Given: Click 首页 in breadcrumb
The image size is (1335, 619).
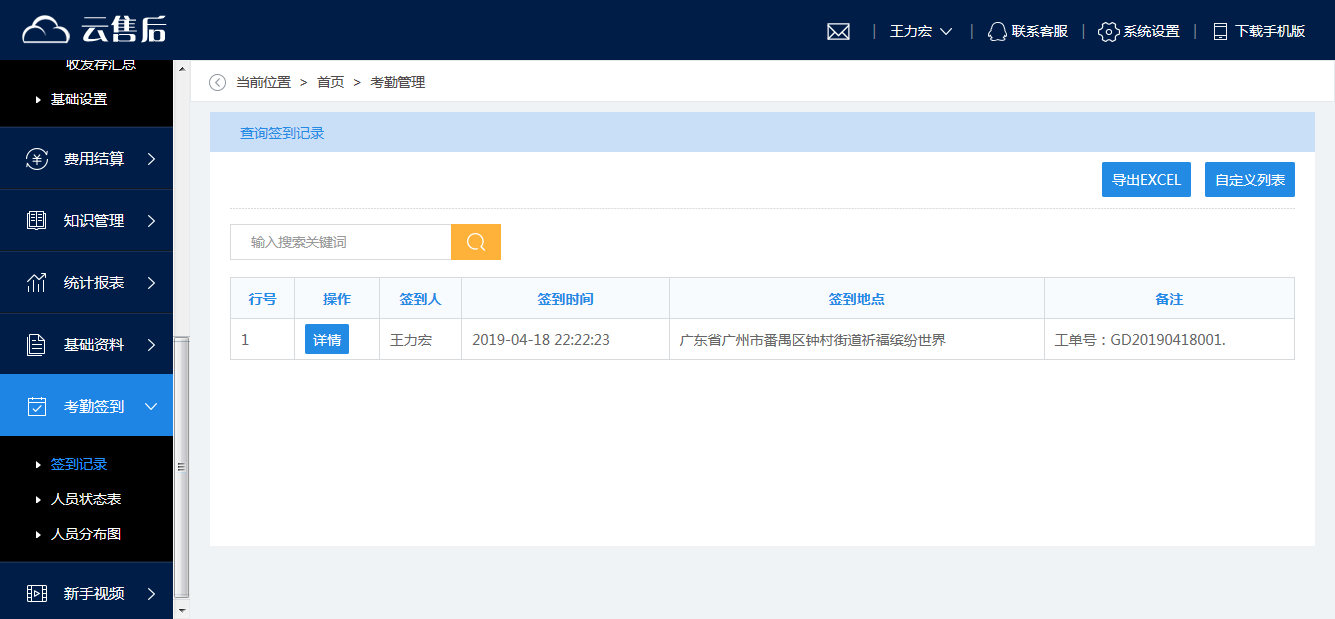Looking at the screenshot, I should pyautogui.click(x=331, y=82).
